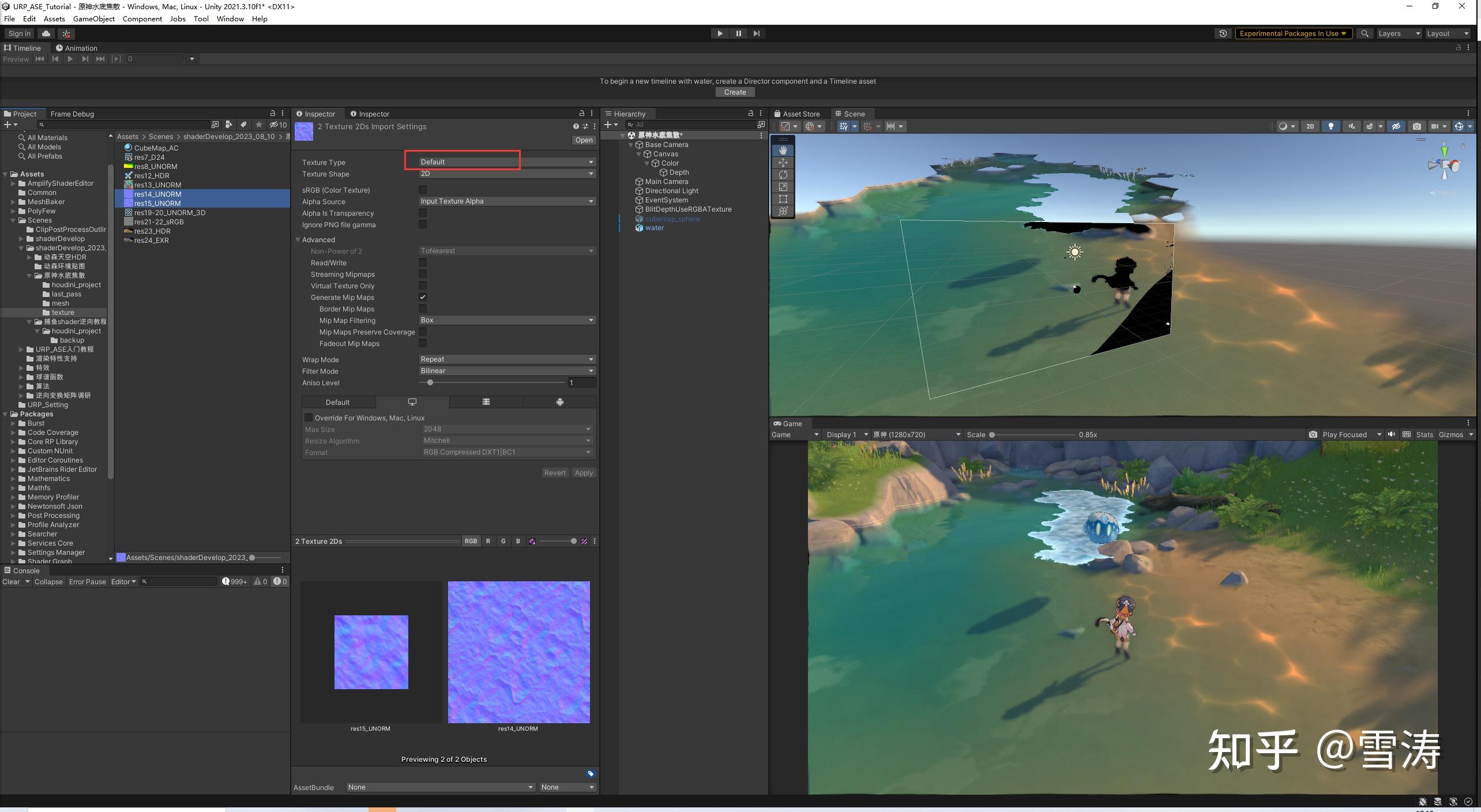Toggle sRGB (Color Texture) checkbox
The image size is (1481, 812).
click(x=423, y=190)
